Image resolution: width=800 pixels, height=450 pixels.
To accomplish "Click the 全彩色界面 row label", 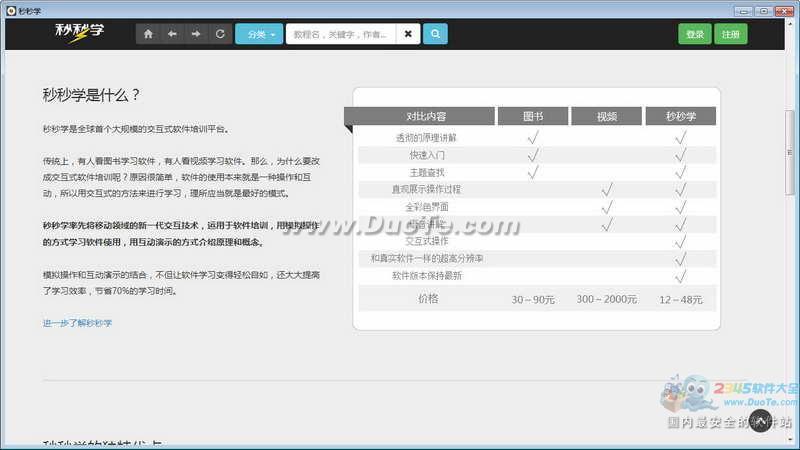I will [427, 207].
